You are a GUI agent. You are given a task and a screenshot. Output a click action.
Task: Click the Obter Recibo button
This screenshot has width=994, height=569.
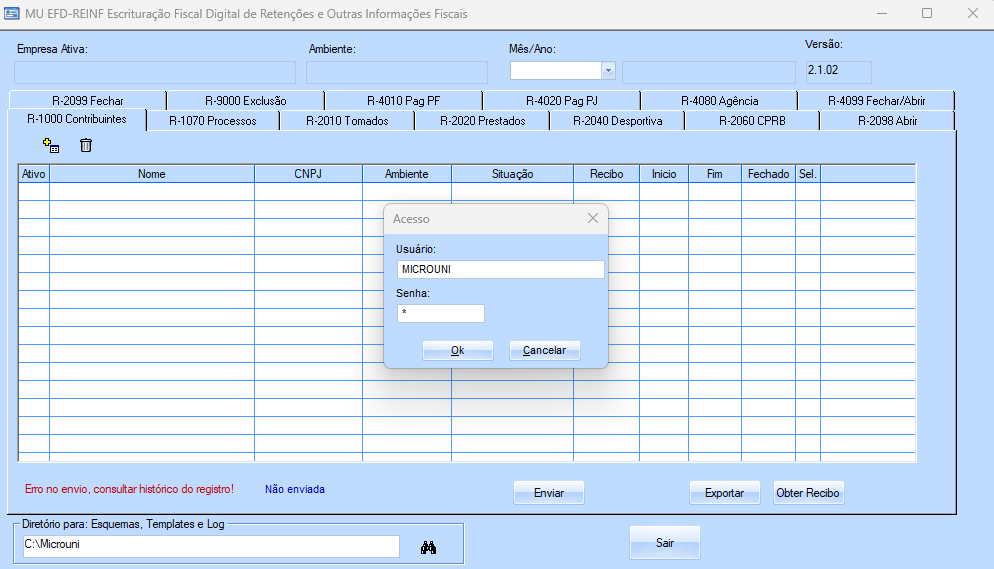coord(808,493)
